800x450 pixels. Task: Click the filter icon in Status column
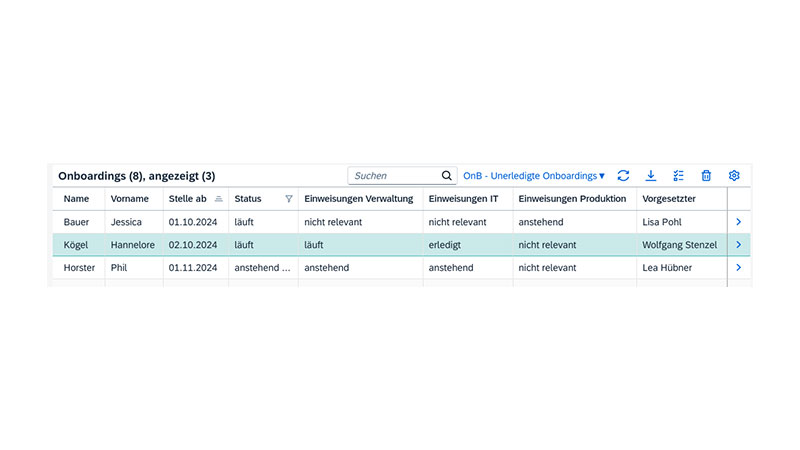pyautogui.click(x=289, y=199)
